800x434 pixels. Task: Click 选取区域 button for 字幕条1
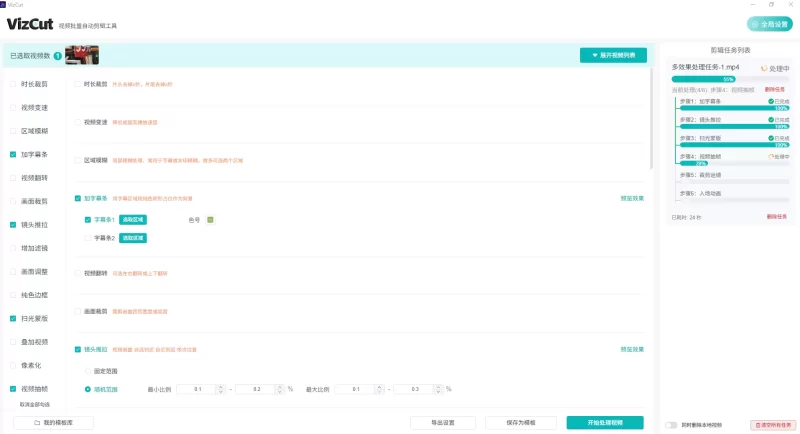tap(133, 220)
